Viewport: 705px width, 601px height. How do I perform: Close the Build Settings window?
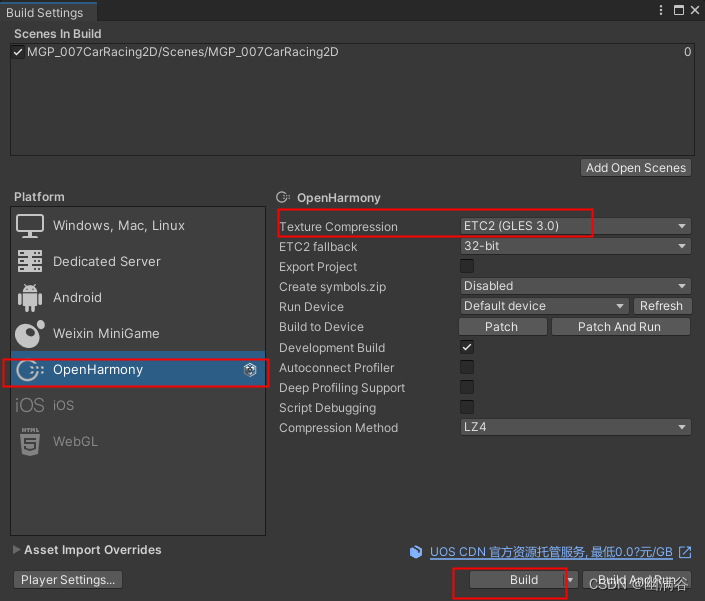tap(695, 10)
